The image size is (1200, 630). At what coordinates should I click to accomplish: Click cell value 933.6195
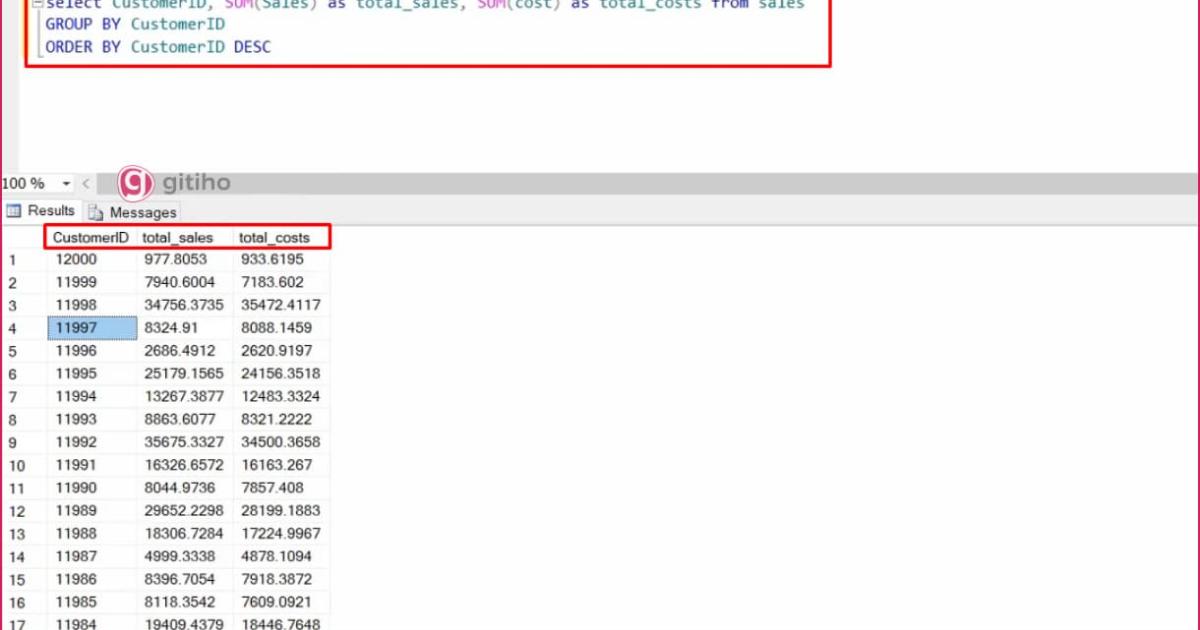[x=281, y=259]
